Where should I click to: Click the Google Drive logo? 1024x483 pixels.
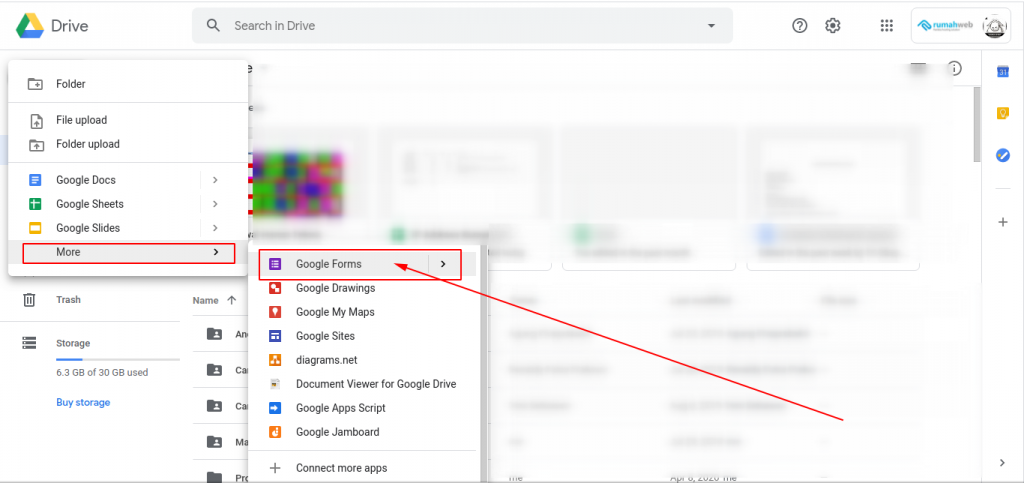pos(30,26)
